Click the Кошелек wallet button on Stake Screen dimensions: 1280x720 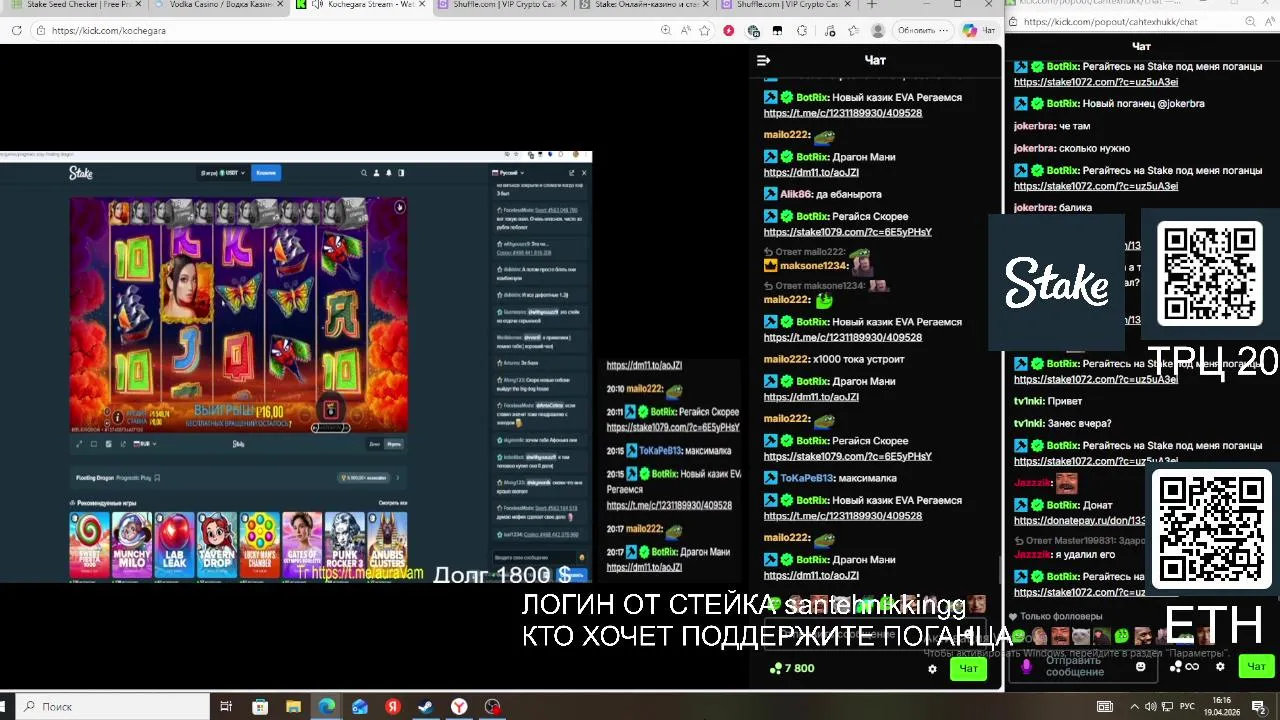point(266,173)
